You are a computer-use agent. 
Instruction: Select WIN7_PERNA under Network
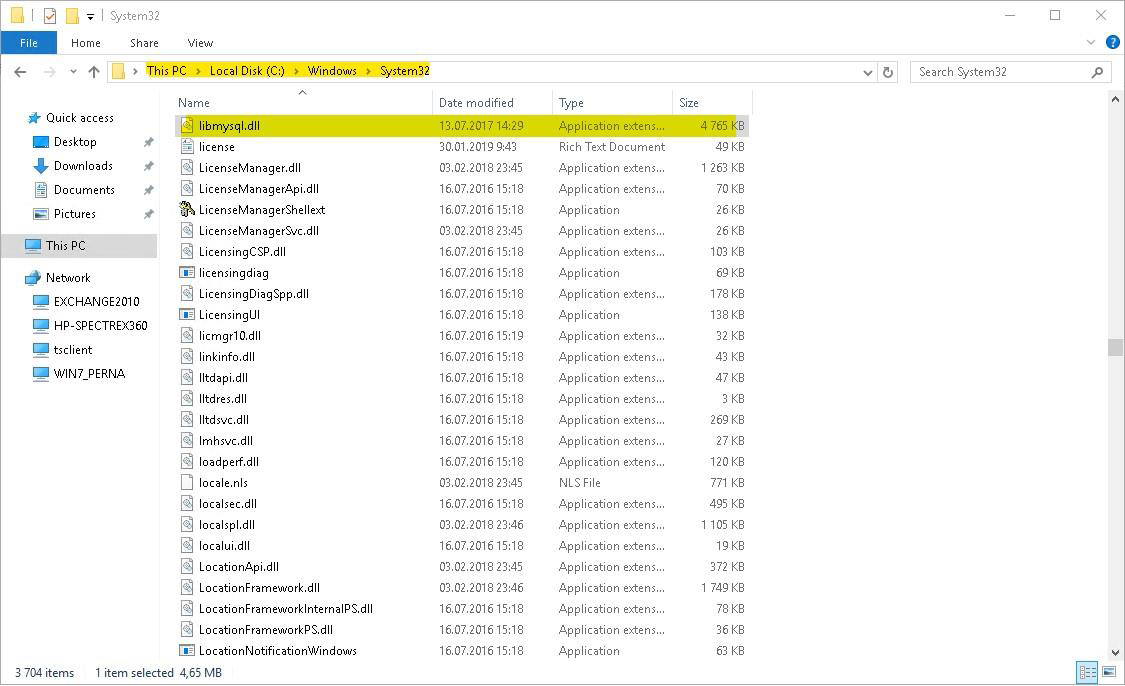[89, 374]
